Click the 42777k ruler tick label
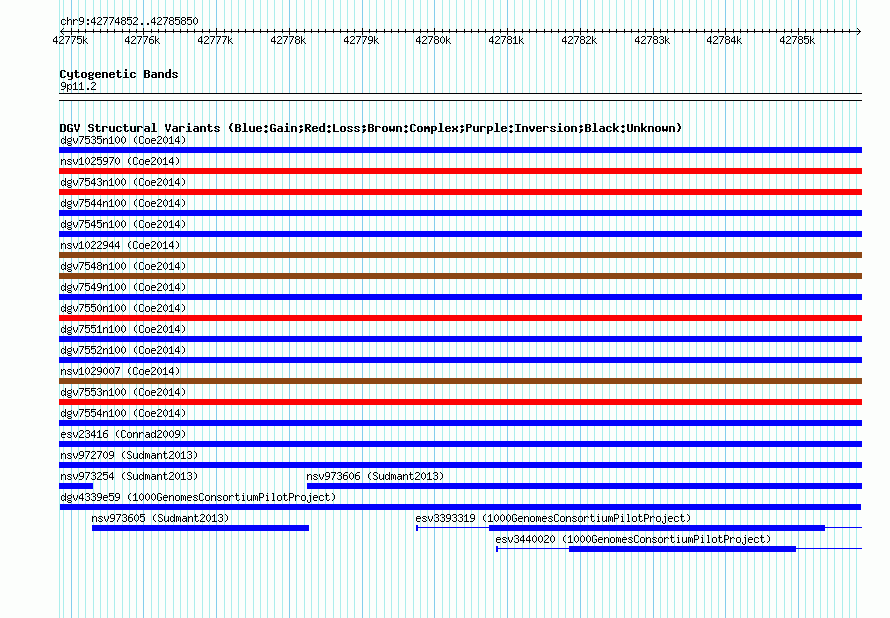The image size is (890, 618). (x=215, y=40)
